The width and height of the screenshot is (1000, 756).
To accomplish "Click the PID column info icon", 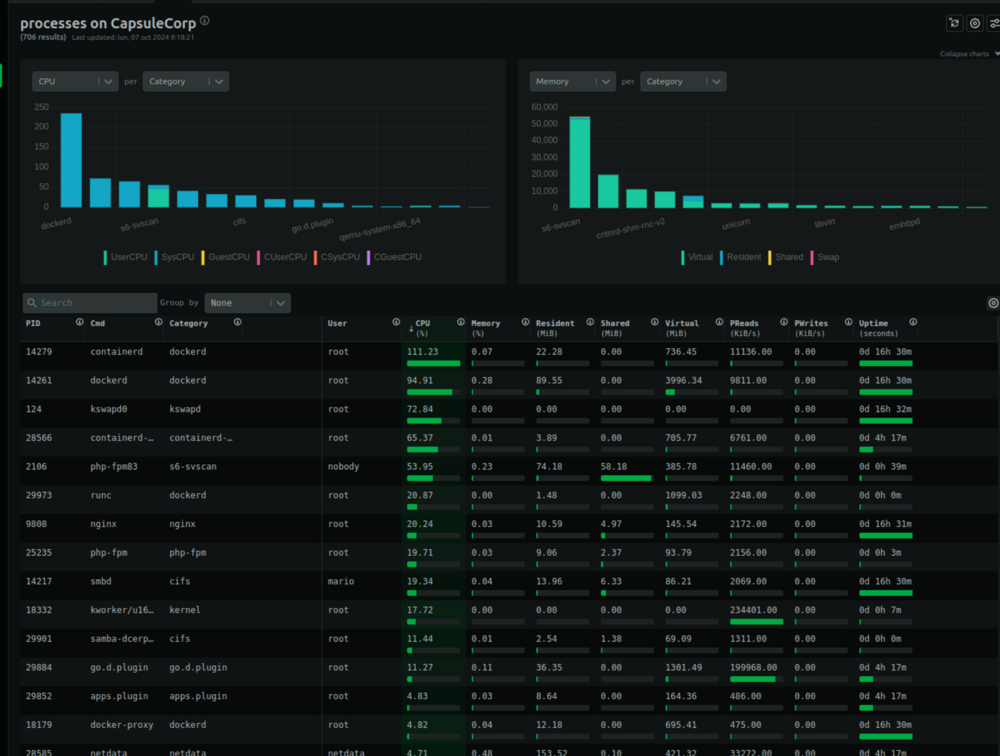I will 80,322.
